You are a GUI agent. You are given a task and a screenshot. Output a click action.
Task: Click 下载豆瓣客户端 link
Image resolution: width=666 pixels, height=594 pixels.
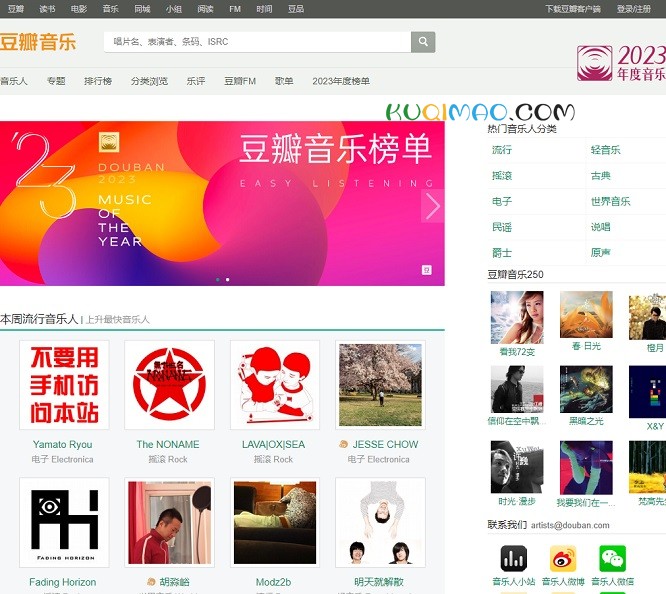point(573,9)
